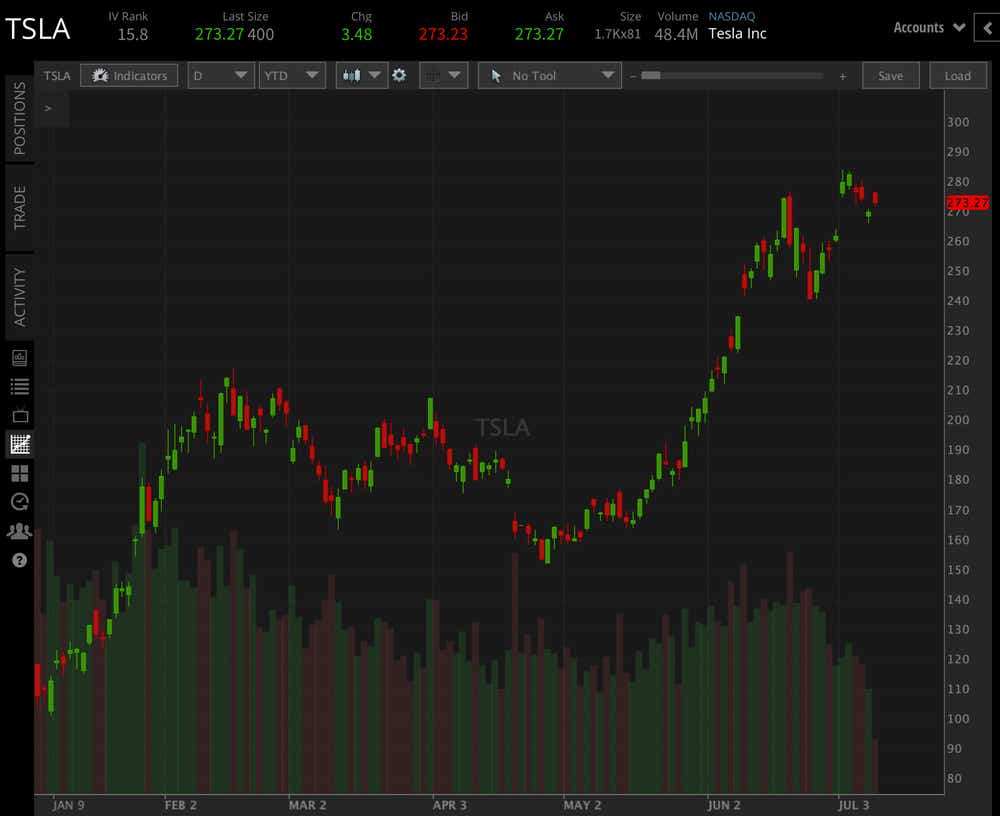The width and height of the screenshot is (1000, 816).
Task: Open chart settings gear icon
Action: (399, 75)
